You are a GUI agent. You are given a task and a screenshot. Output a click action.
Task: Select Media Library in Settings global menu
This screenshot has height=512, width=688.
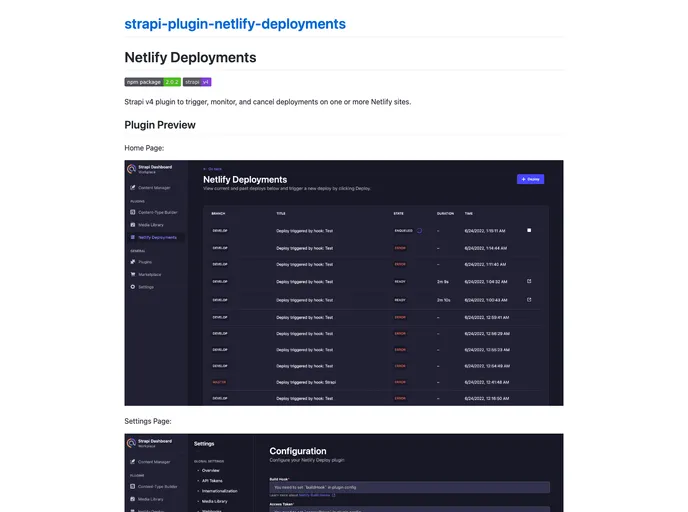coord(214,501)
